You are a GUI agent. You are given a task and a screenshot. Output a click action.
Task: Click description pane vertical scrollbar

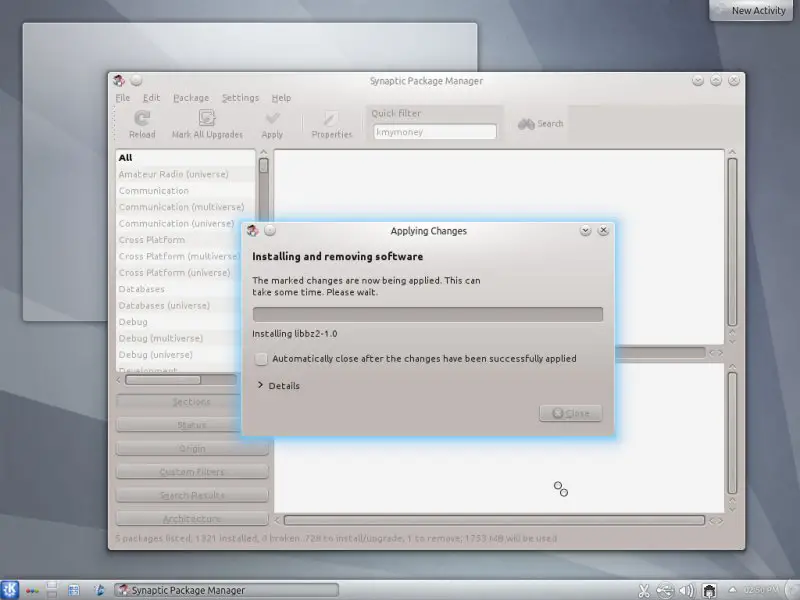pos(732,433)
